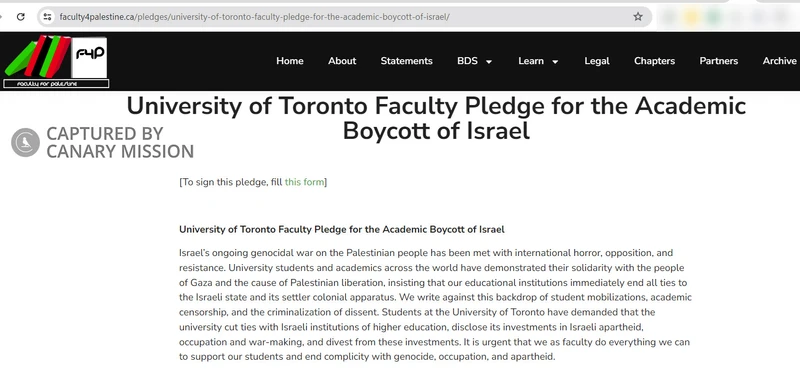Open the About menu item
The image size is (800, 374).
342,61
